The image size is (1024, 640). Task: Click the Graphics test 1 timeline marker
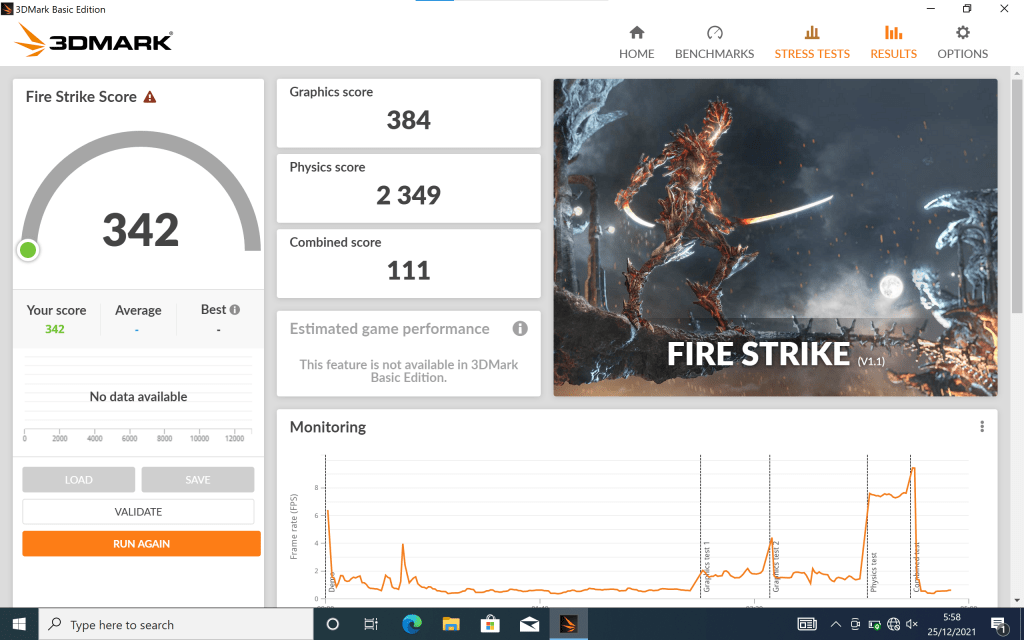click(x=706, y=566)
